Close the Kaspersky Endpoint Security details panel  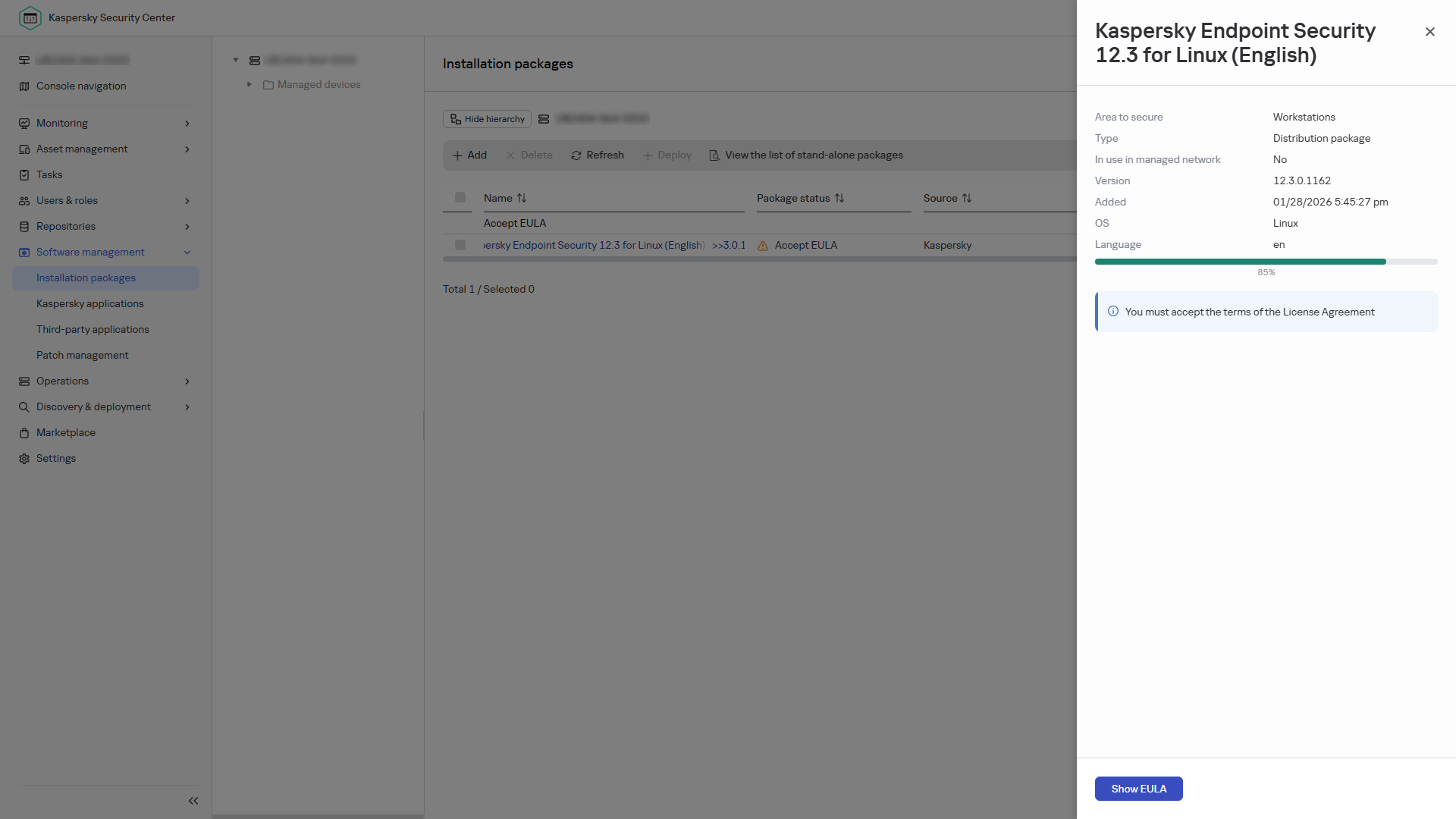1429,32
